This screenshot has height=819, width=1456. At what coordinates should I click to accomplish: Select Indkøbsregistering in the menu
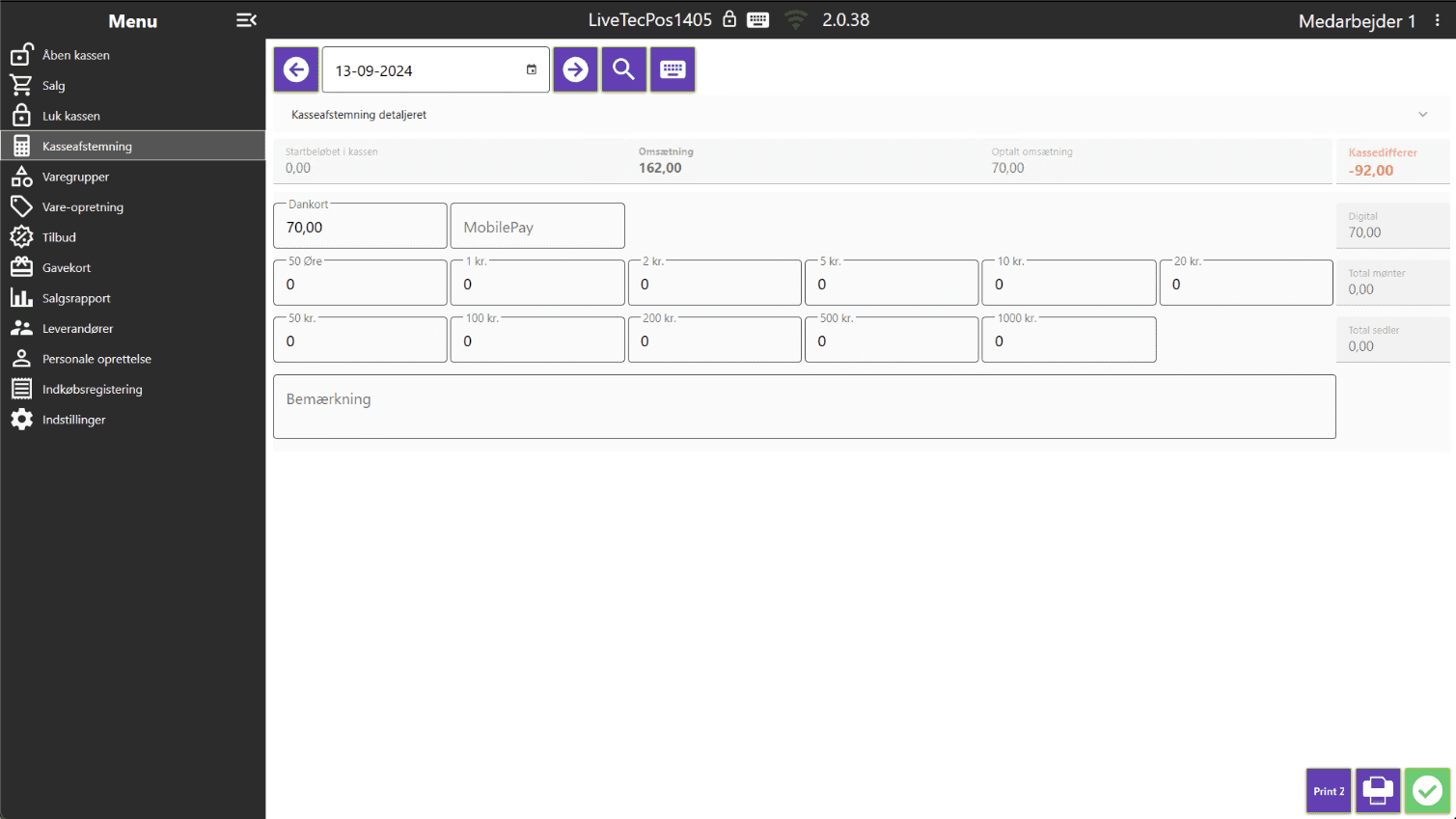coord(133,389)
